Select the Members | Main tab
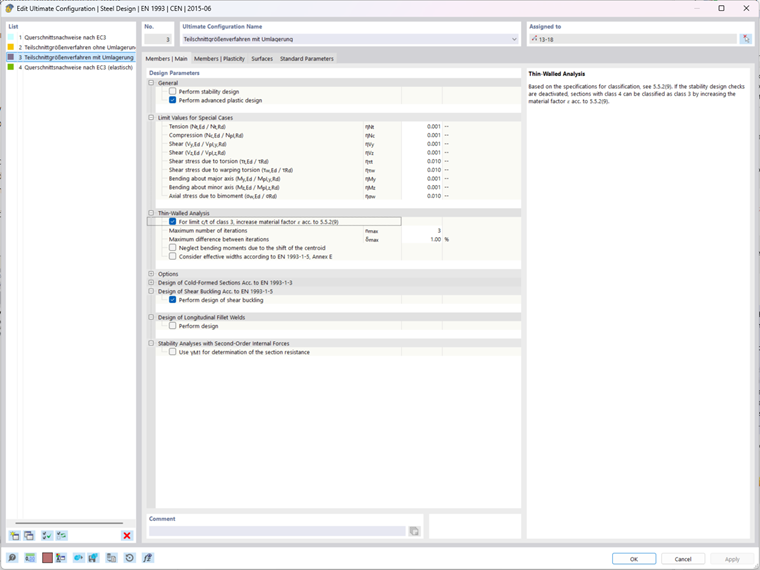760x570 pixels. tap(166, 59)
